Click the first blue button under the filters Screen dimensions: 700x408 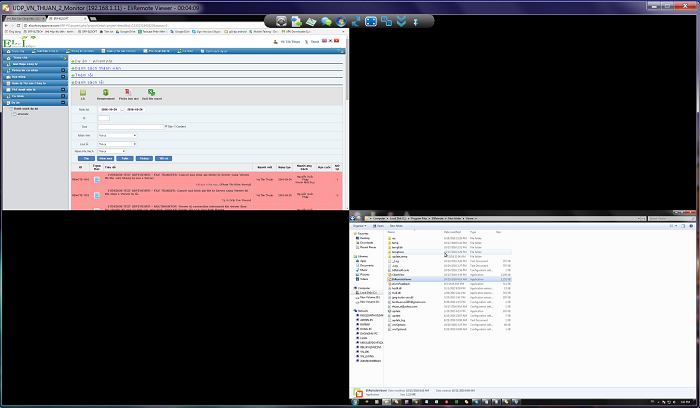point(86,158)
